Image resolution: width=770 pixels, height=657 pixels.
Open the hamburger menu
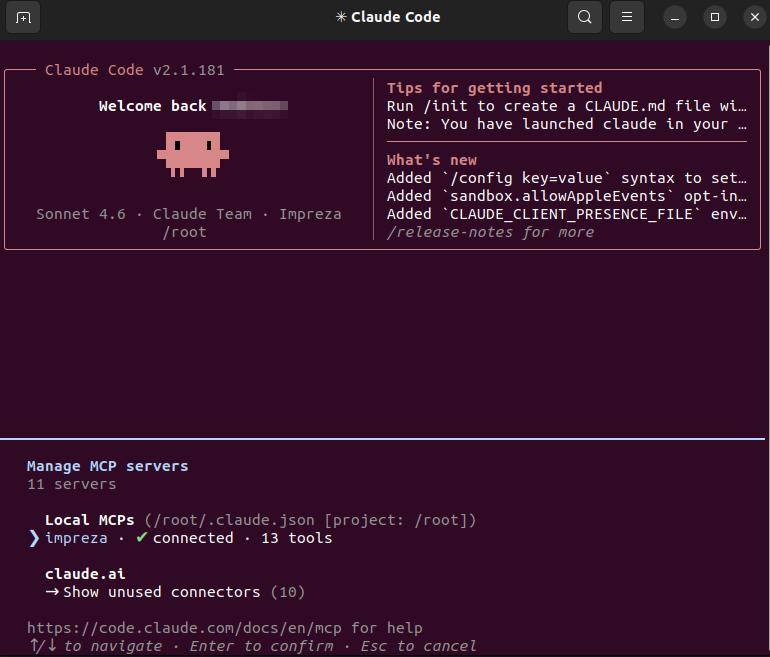pos(627,17)
